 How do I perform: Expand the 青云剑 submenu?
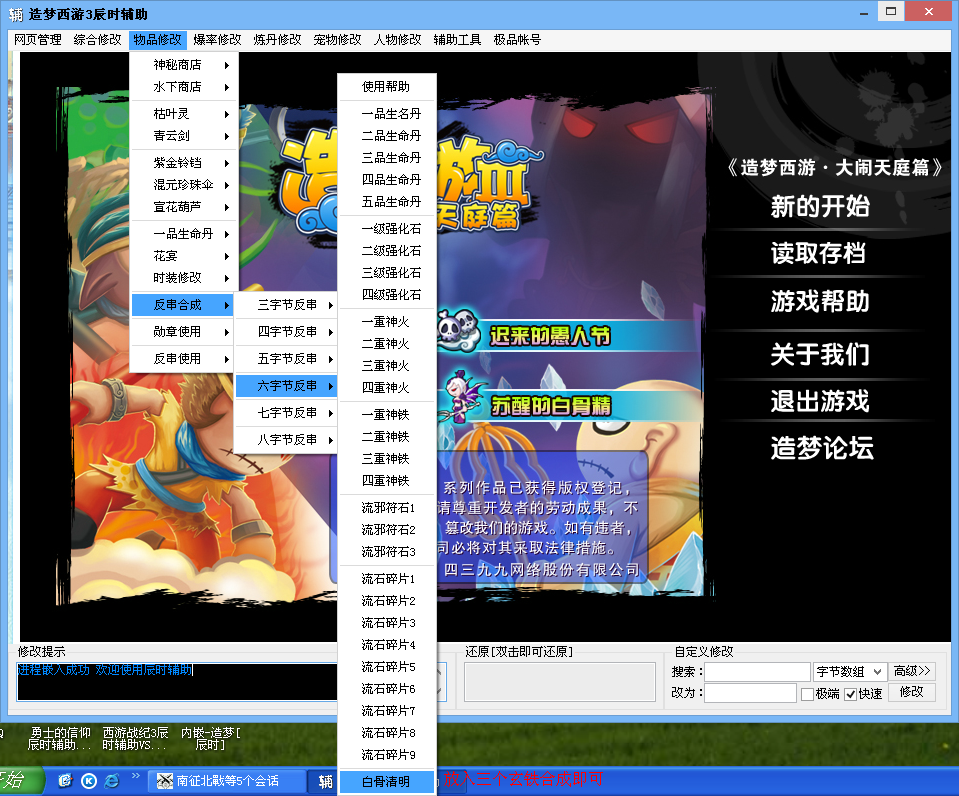[184, 136]
